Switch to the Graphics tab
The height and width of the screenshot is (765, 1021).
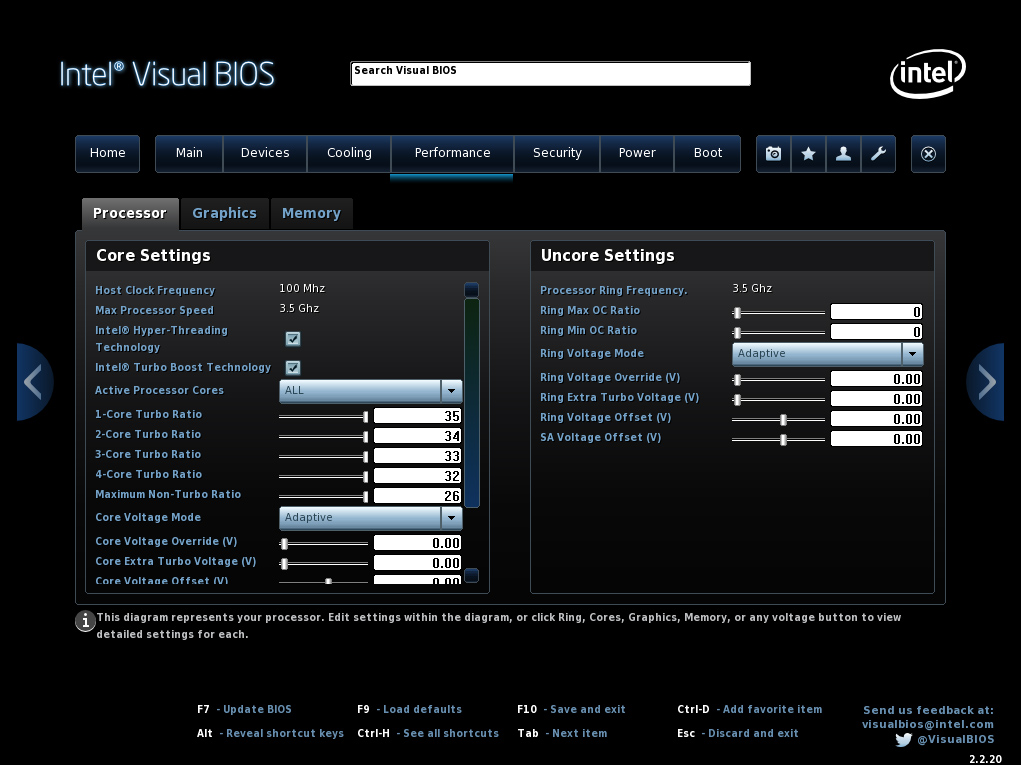224,213
